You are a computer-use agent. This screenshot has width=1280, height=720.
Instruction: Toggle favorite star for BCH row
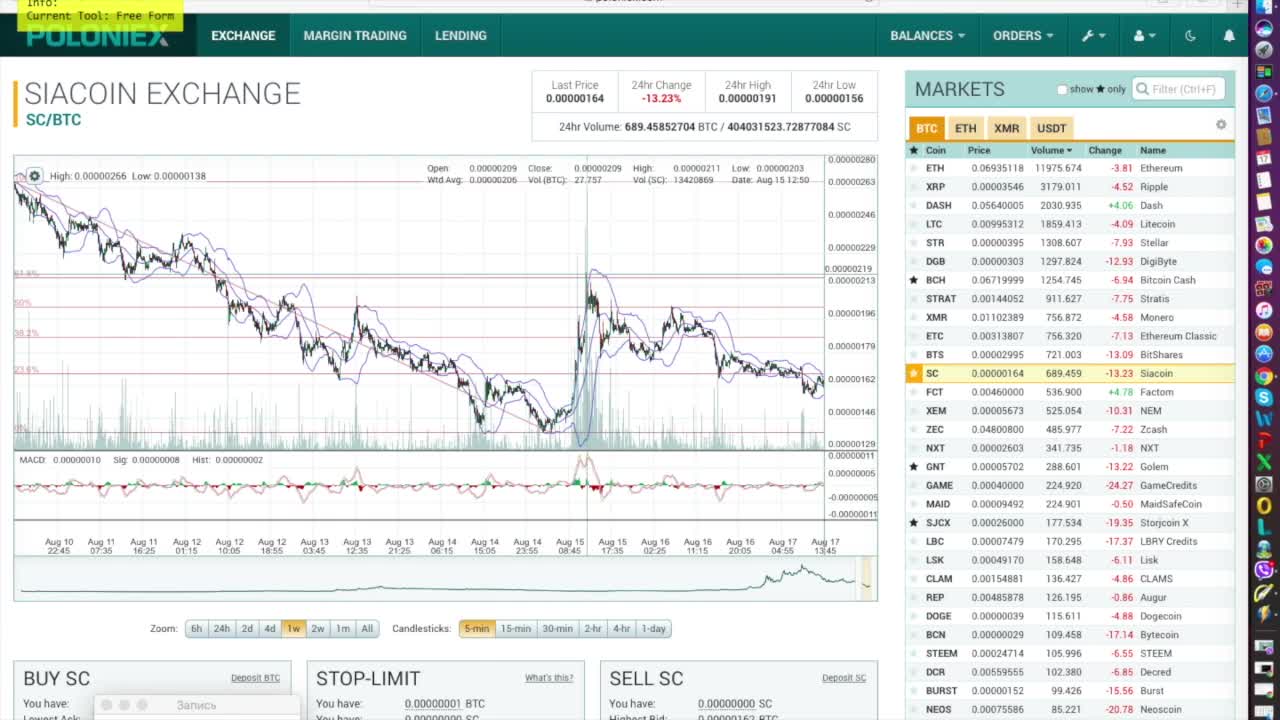pos(913,280)
